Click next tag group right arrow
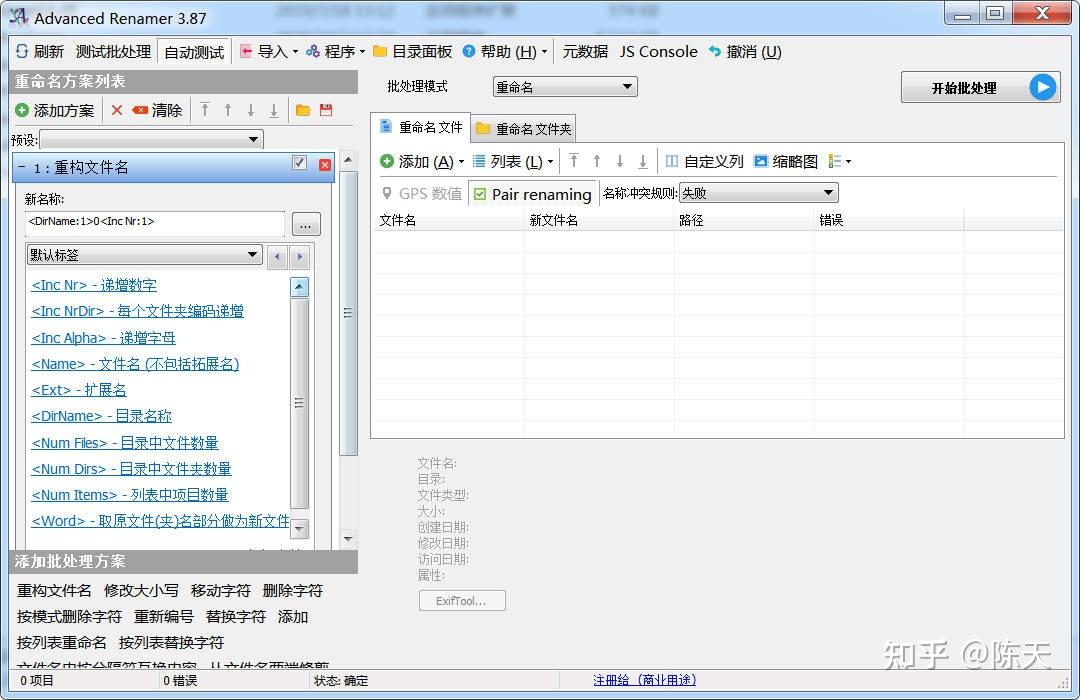This screenshot has height=700, width=1080. (300, 257)
